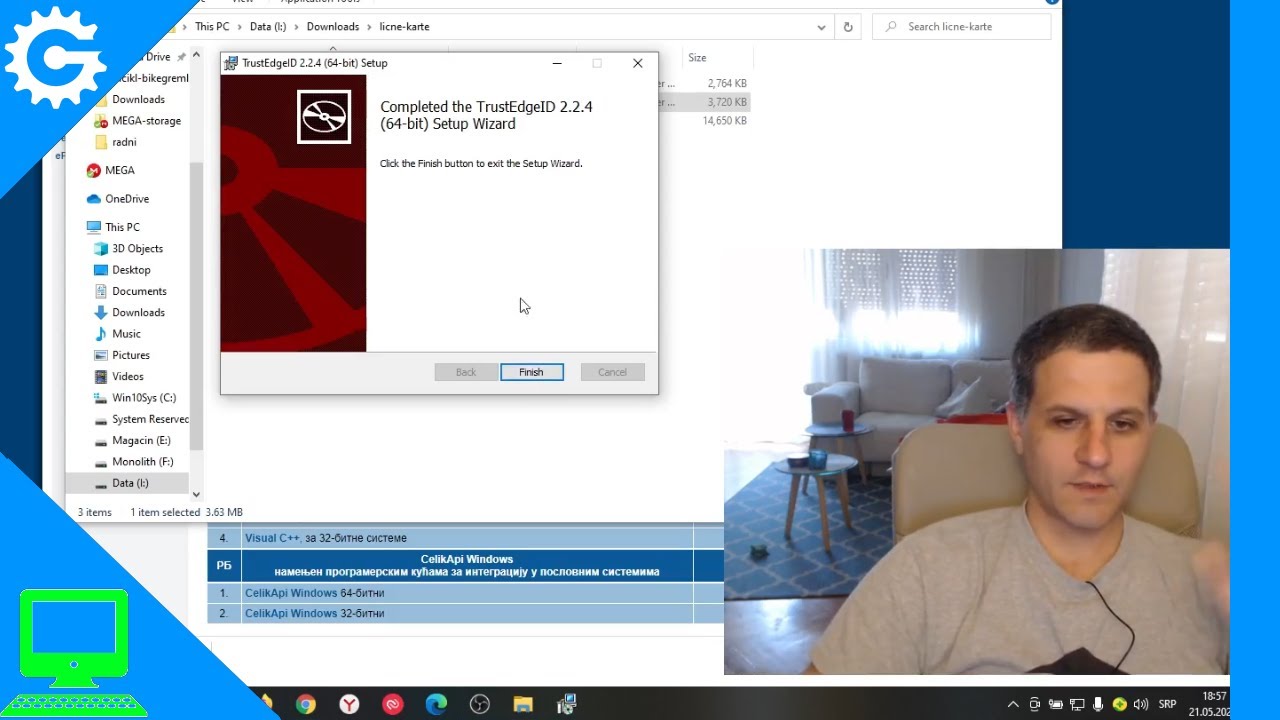Click the Pictures folder icon
Screen dimensions: 1280x720
point(101,355)
